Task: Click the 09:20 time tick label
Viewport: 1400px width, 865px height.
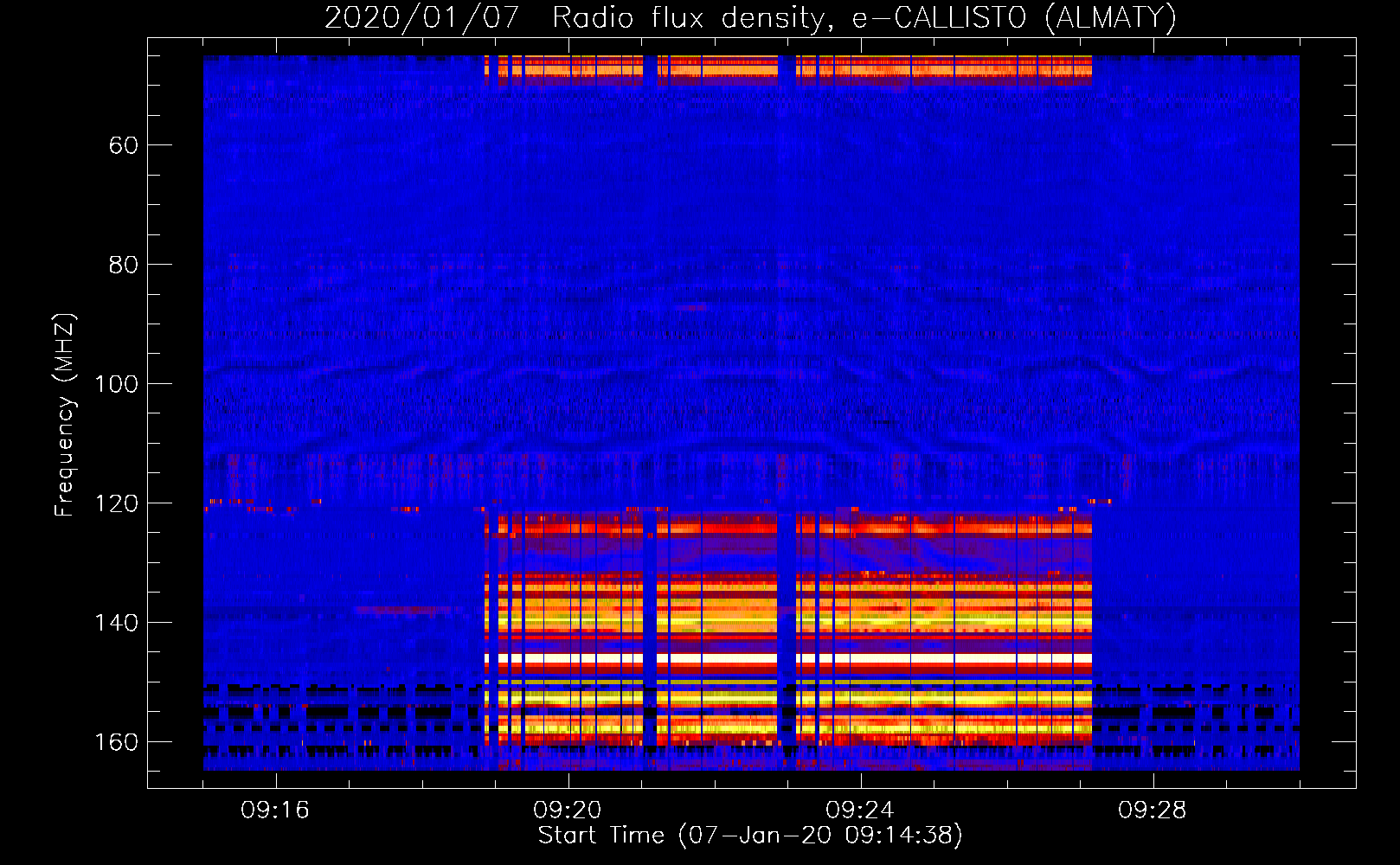Action: [x=568, y=811]
